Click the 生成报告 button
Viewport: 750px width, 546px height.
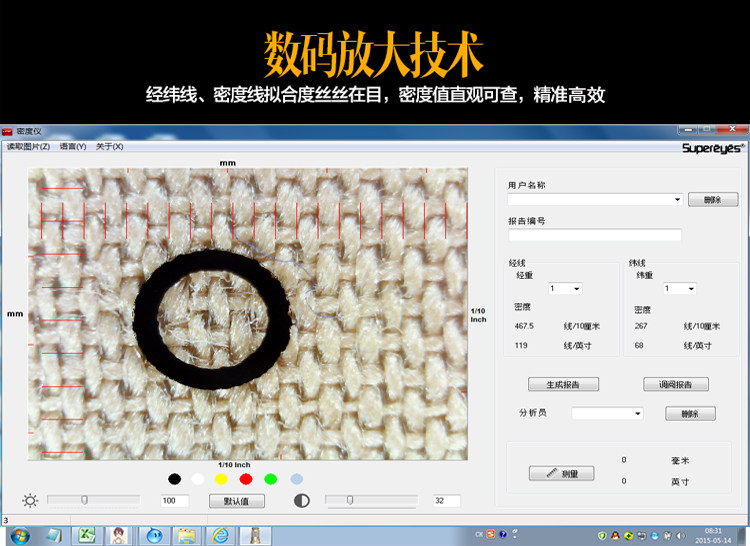pyautogui.click(x=563, y=384)
